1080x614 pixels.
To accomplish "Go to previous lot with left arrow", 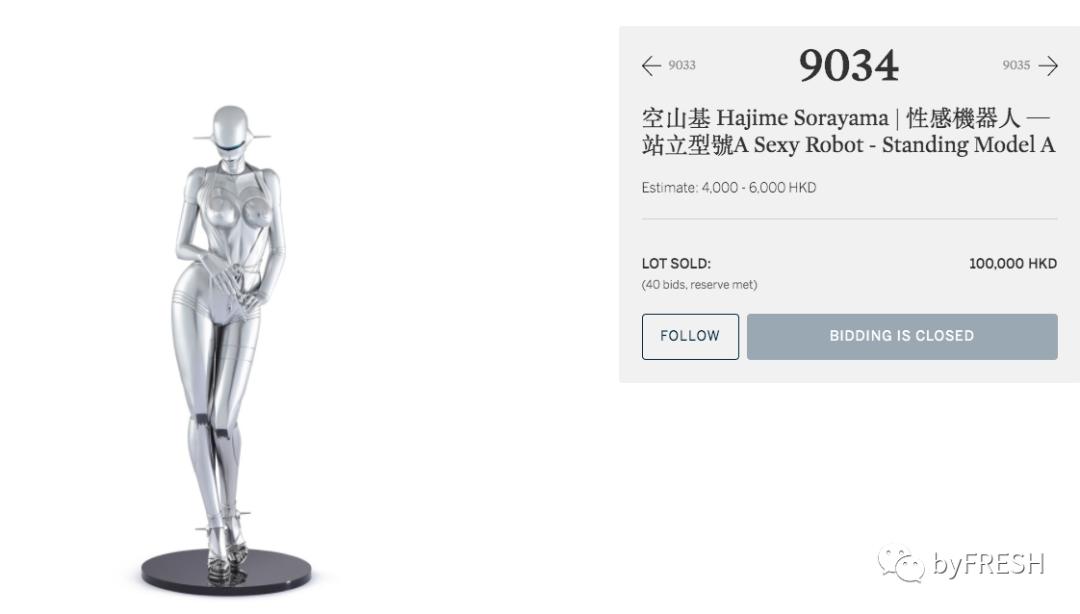I will pyautogui.click(x=651, y=65).
